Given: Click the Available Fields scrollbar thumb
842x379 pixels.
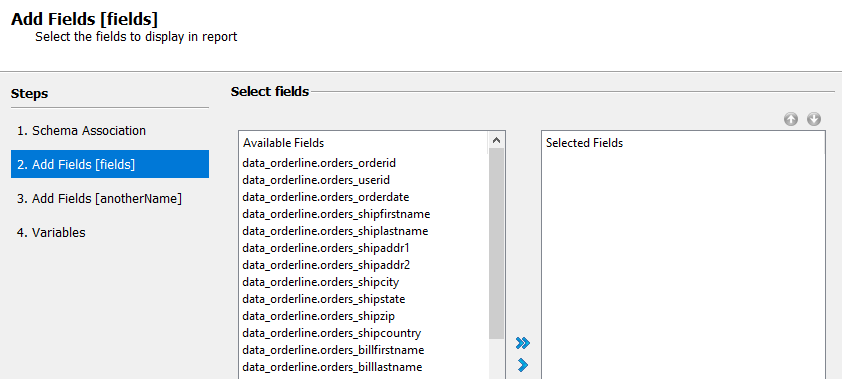Looking at the screenshot, I should pyautogui.click(x=497, y=244).
